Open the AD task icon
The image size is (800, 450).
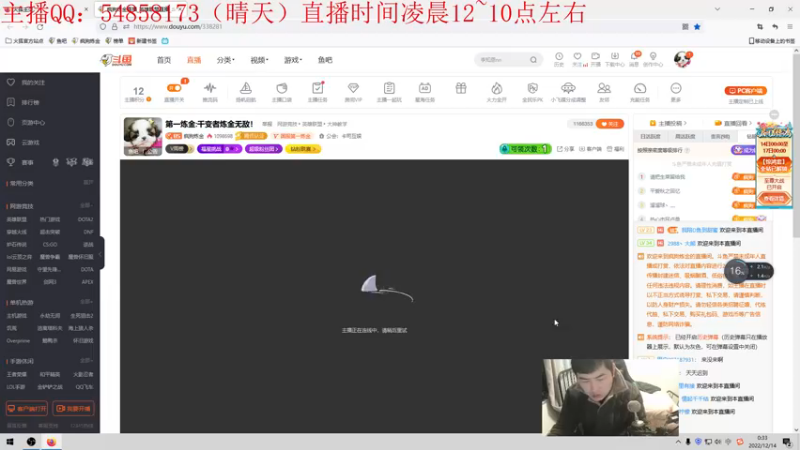[x=424, y=88]
